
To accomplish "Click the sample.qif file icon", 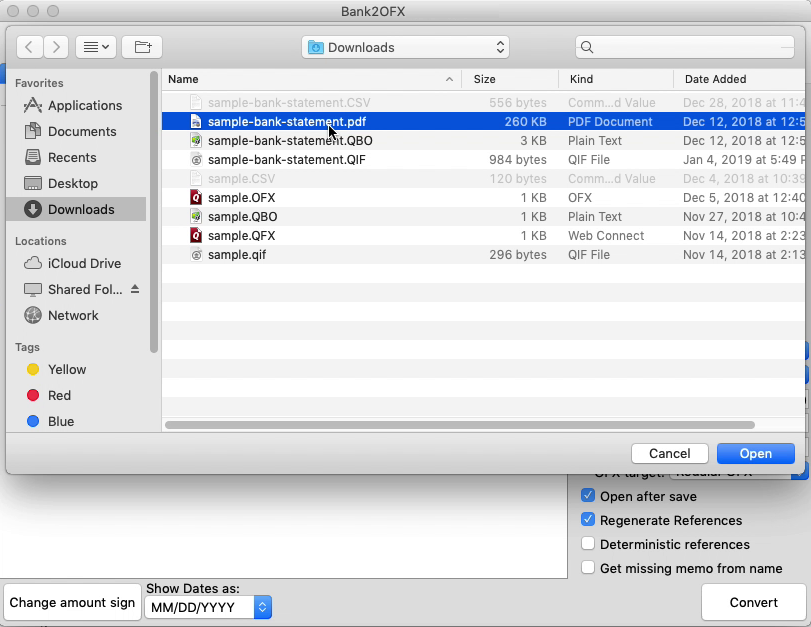I will pyautogui.click(x=196, y=255).
